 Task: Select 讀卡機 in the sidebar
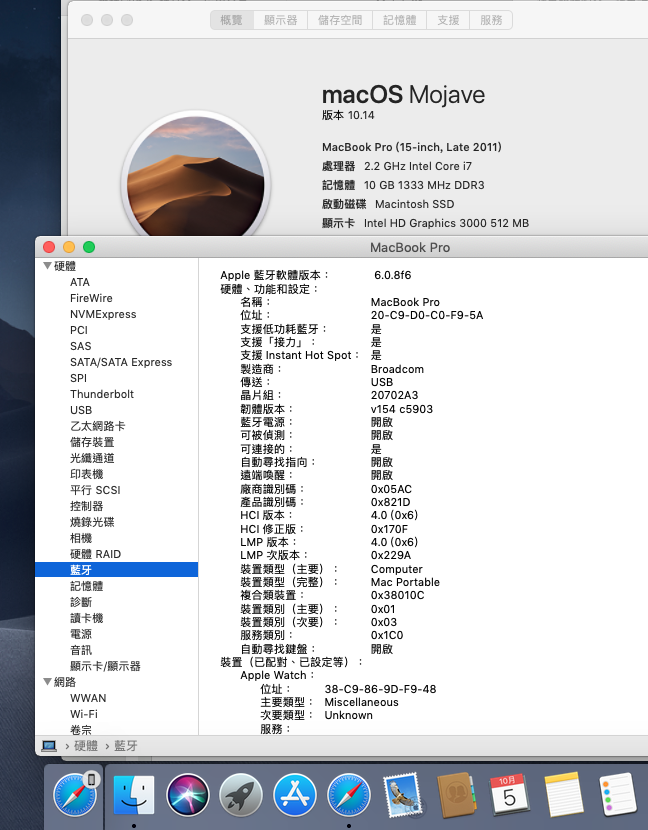(x=86, y=618)
